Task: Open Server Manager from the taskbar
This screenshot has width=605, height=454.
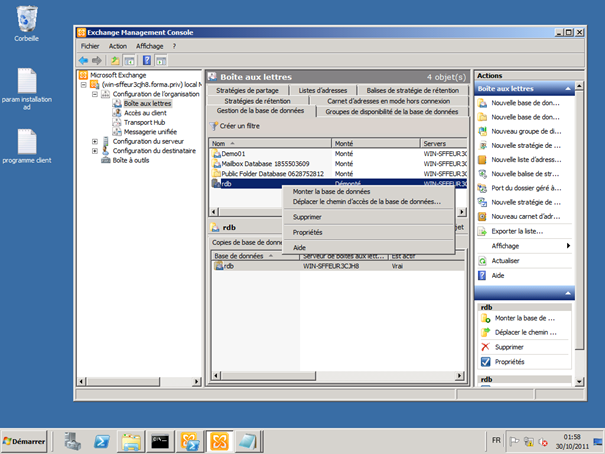Action: [x=73, y=441]
